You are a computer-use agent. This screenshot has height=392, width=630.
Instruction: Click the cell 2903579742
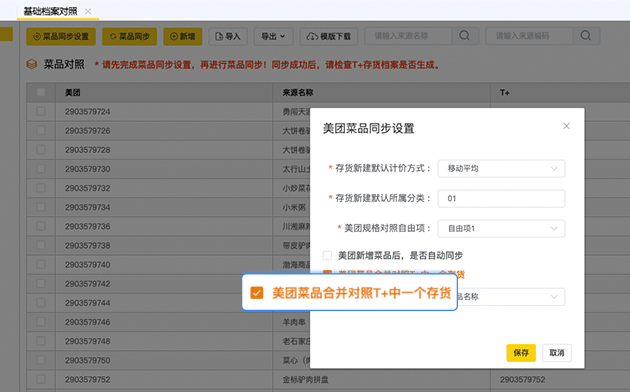click(88, 284)
